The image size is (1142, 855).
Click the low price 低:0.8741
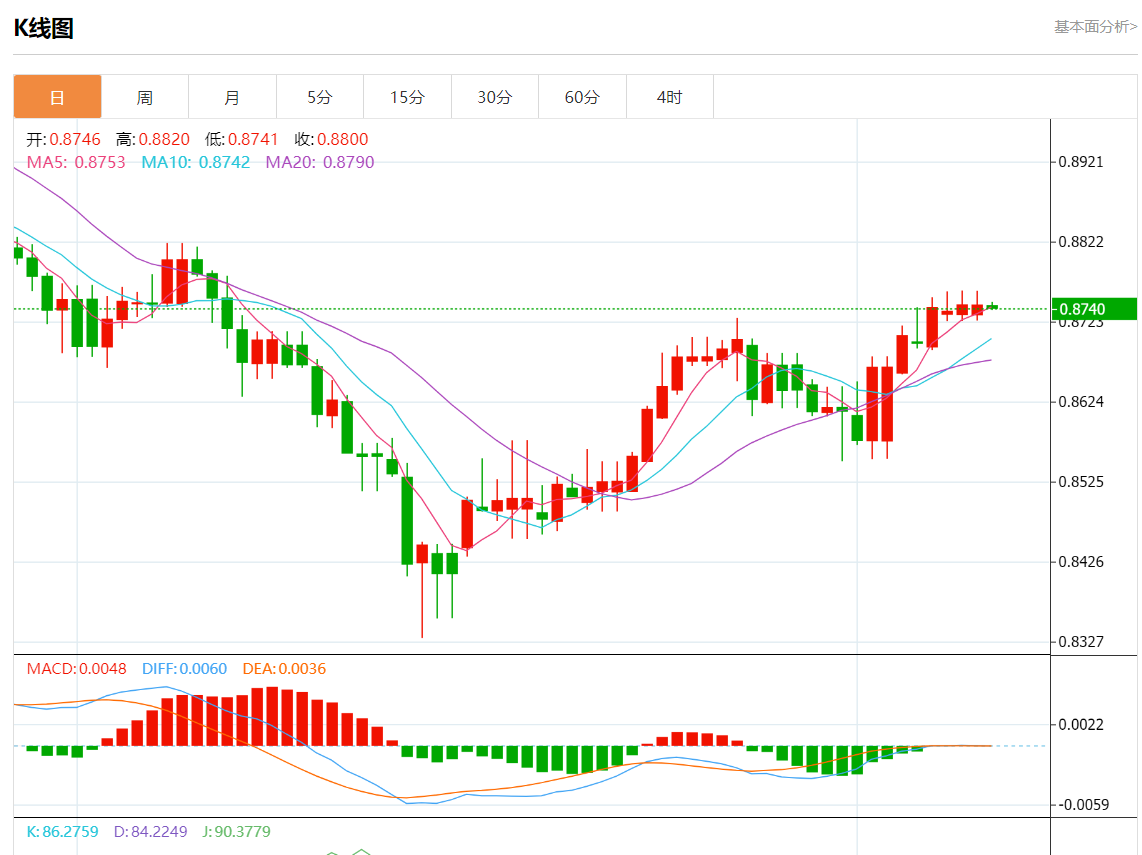[x=242, y=139]
